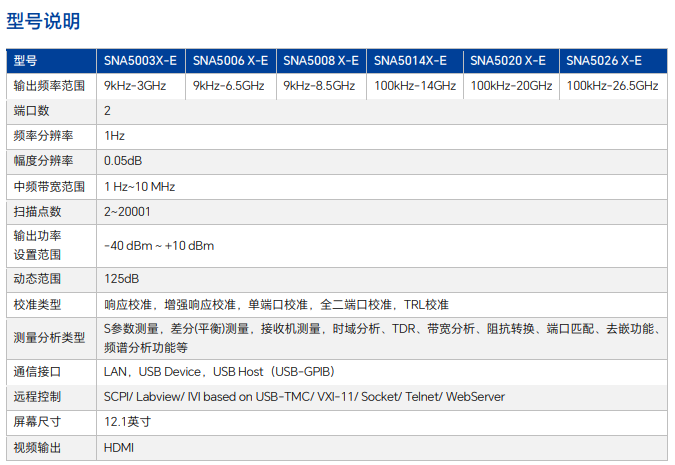Select the 12.1英寸 screen size value

(x=127, y=422)
